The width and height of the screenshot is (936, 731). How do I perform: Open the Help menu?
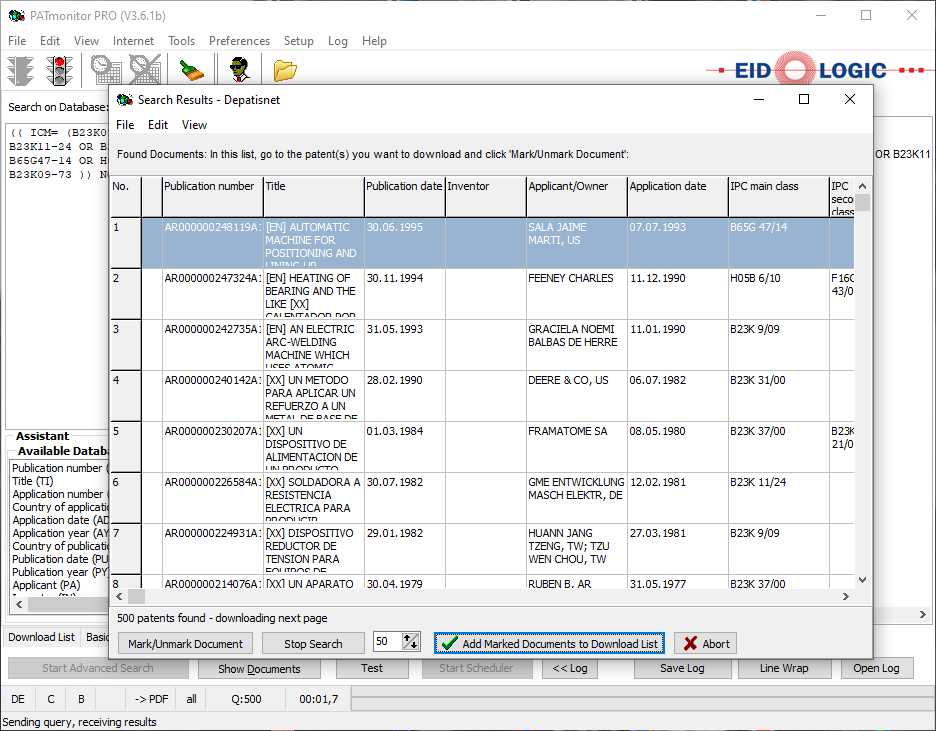pyautogui.click(x=374, y=41)
